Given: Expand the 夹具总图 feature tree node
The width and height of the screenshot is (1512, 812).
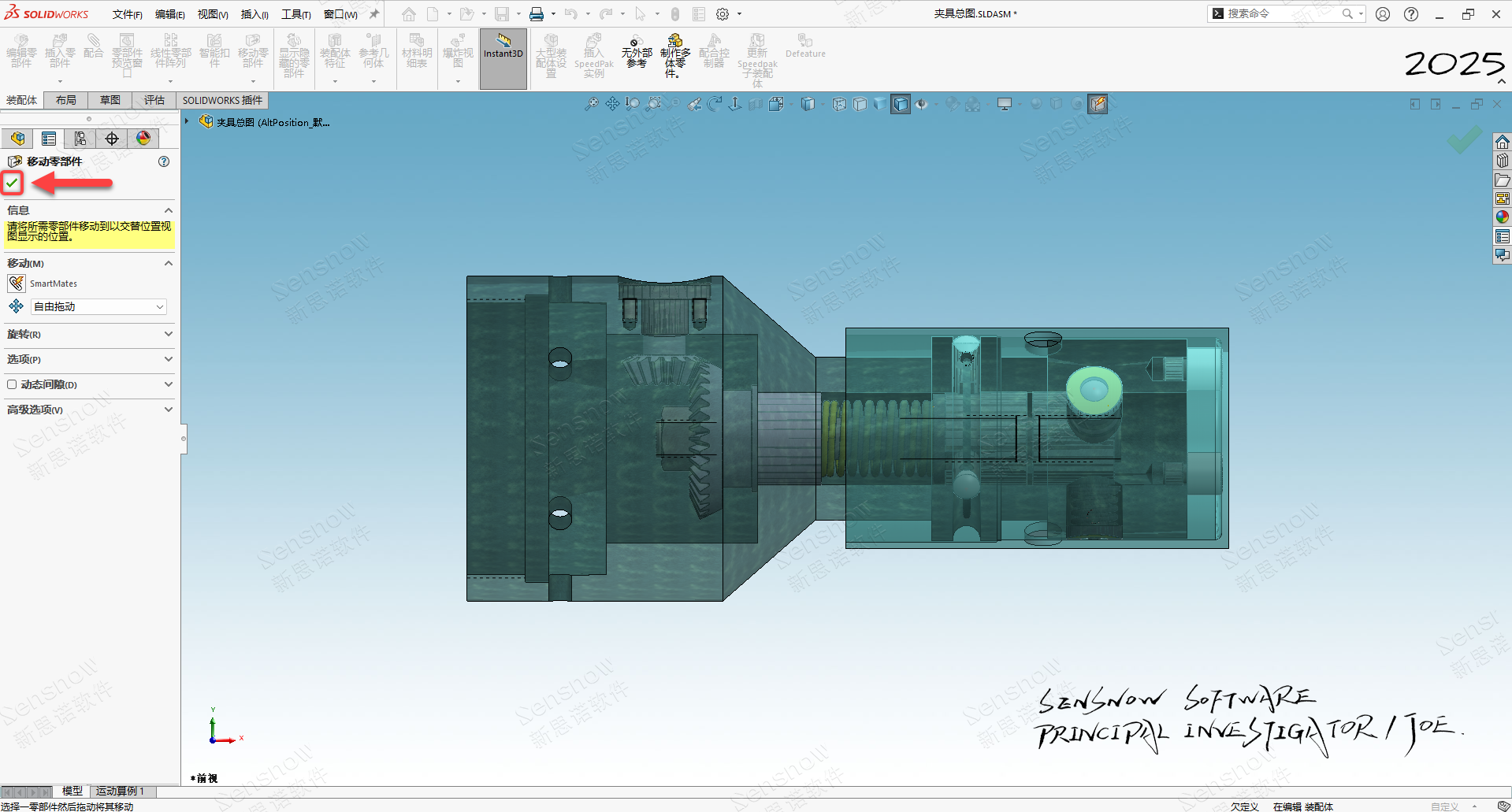Looking at the screenshot, I should 187,121.
